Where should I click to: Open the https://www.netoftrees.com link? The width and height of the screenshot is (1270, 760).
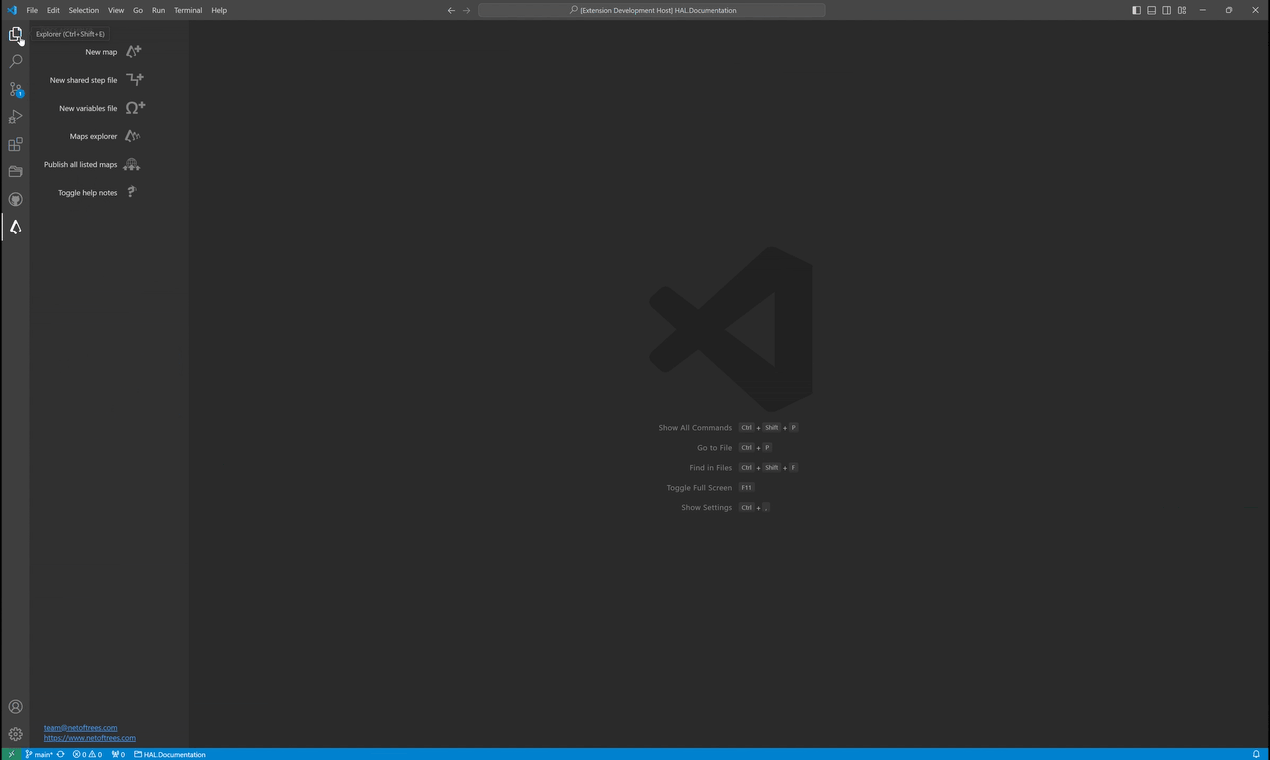point(89,738)
